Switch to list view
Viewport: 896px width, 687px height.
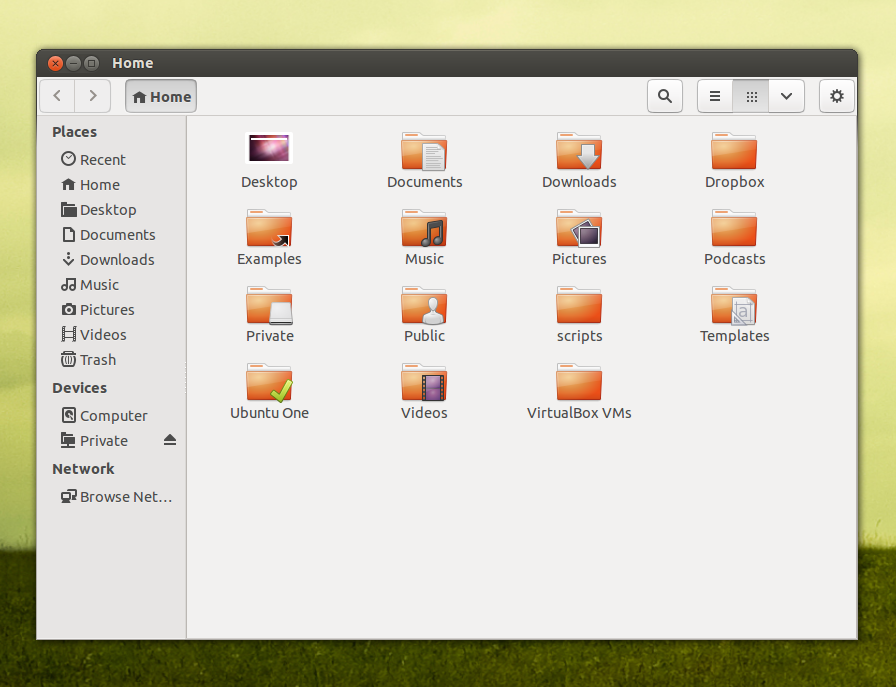715,96
